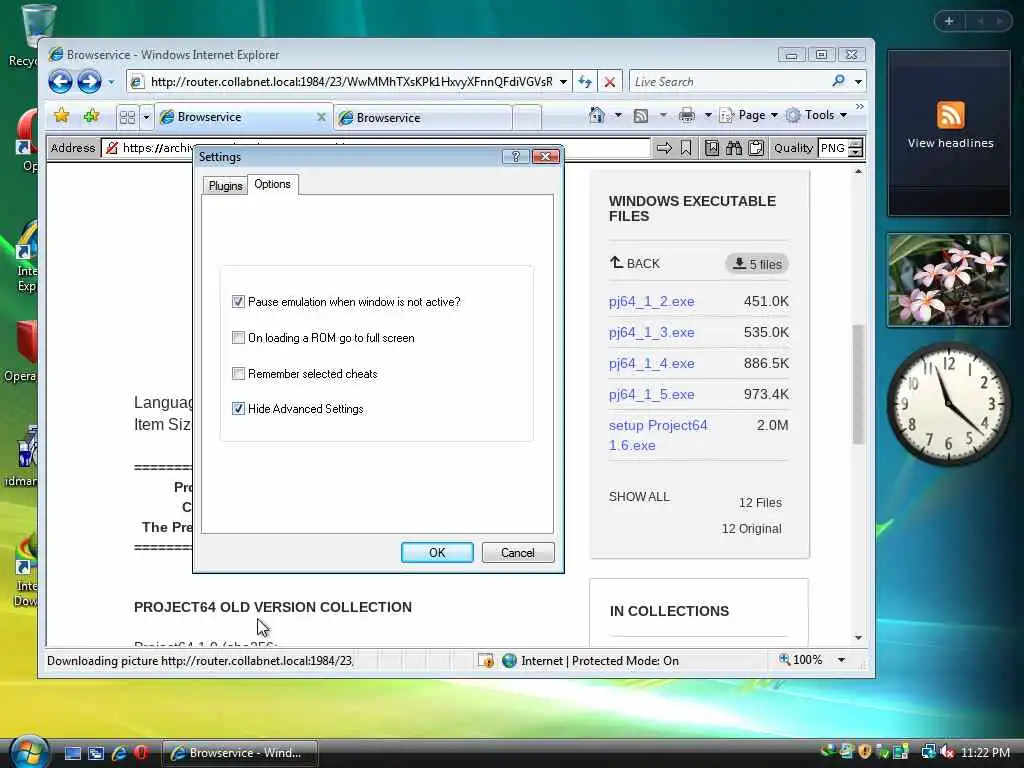Screen dimensions: 1024x768
Task: Expand the Home button dropdown
Action: pyautogui.click(x=618, y=116)
